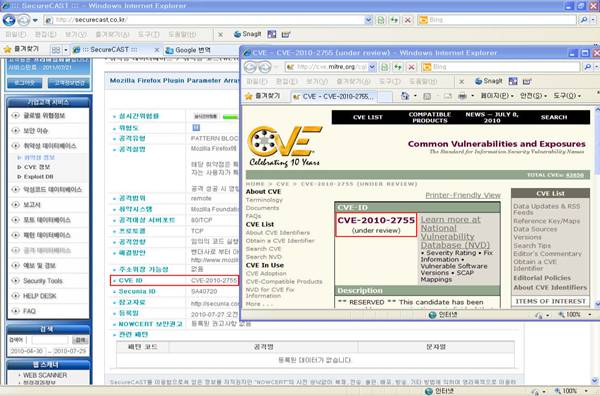Open FAQ sidebar item
Viewport: 600px width, 396px height.
[29, 311]
